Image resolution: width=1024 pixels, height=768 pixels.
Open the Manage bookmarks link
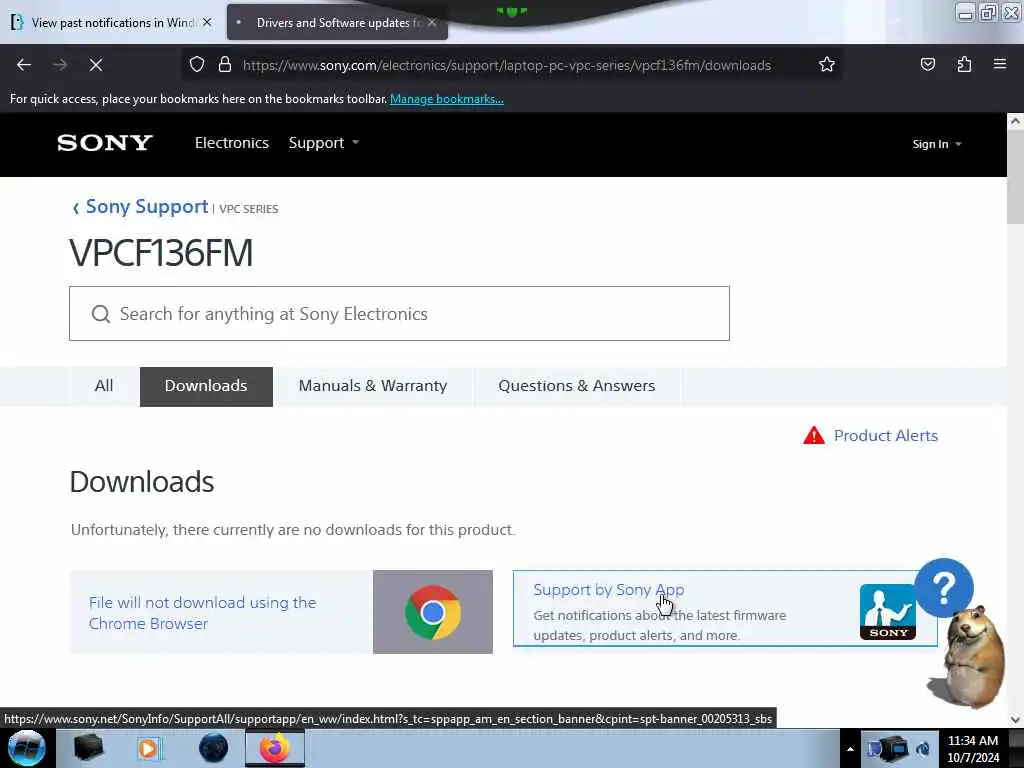point(447,99)
